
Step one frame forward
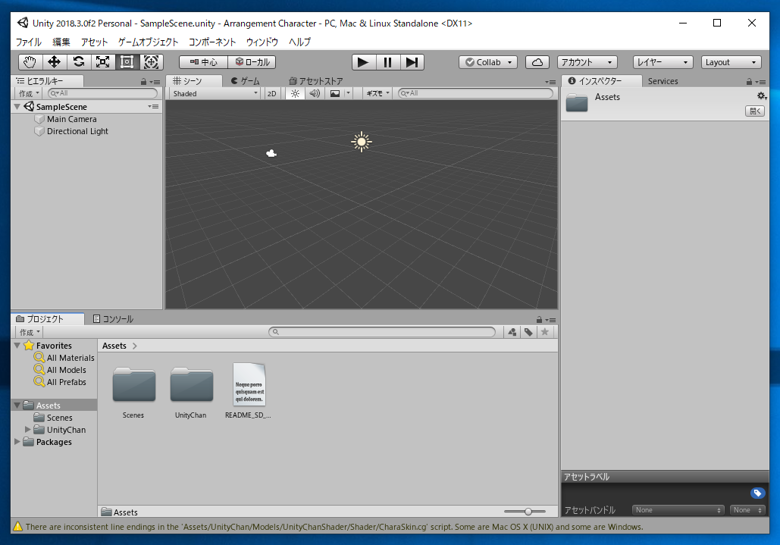point(412,62)
